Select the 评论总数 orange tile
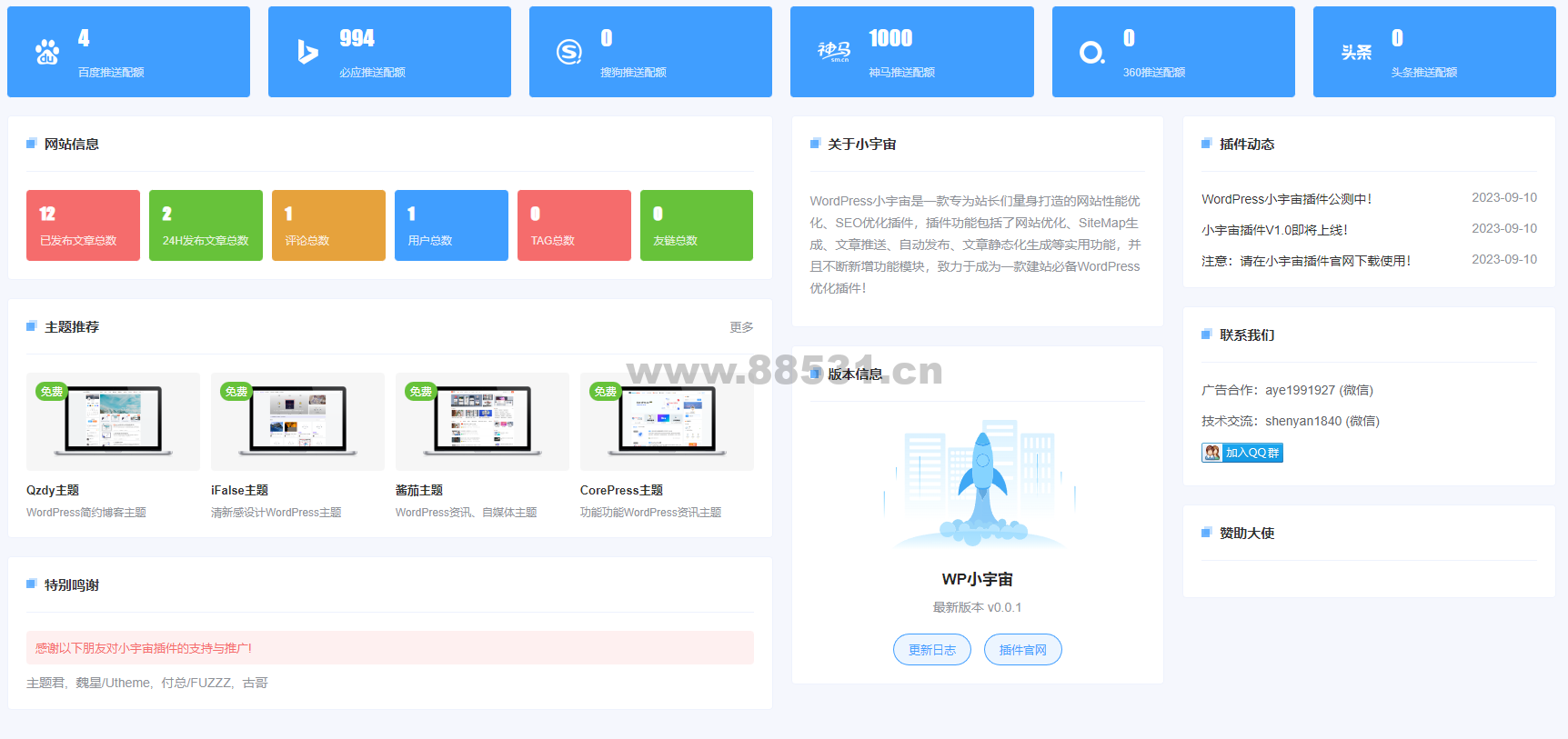 pos(328,225)
